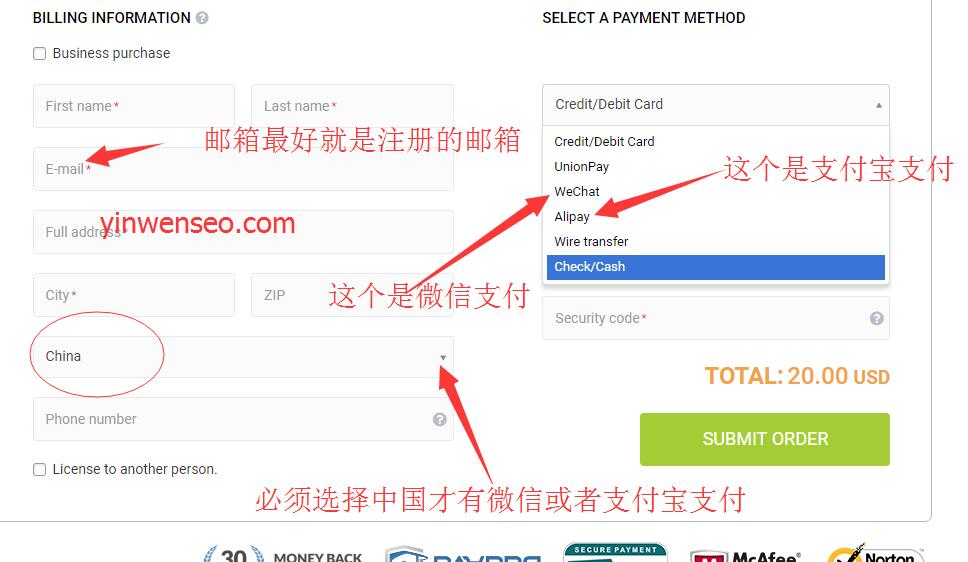Enable the Business purchase checkbox
This screenshot has width=968, height=562.
40,54
